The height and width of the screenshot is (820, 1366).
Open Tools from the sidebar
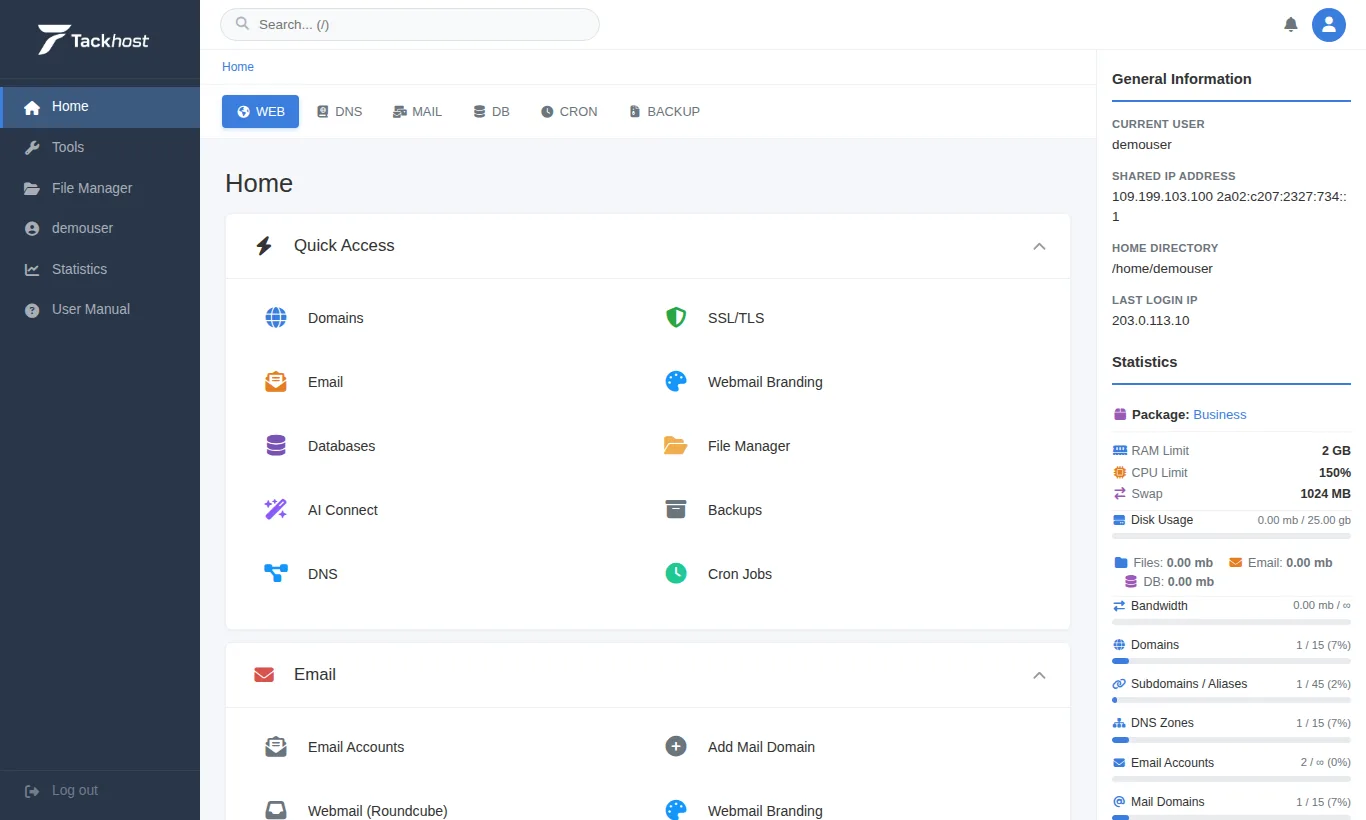(x=100, y=147)
